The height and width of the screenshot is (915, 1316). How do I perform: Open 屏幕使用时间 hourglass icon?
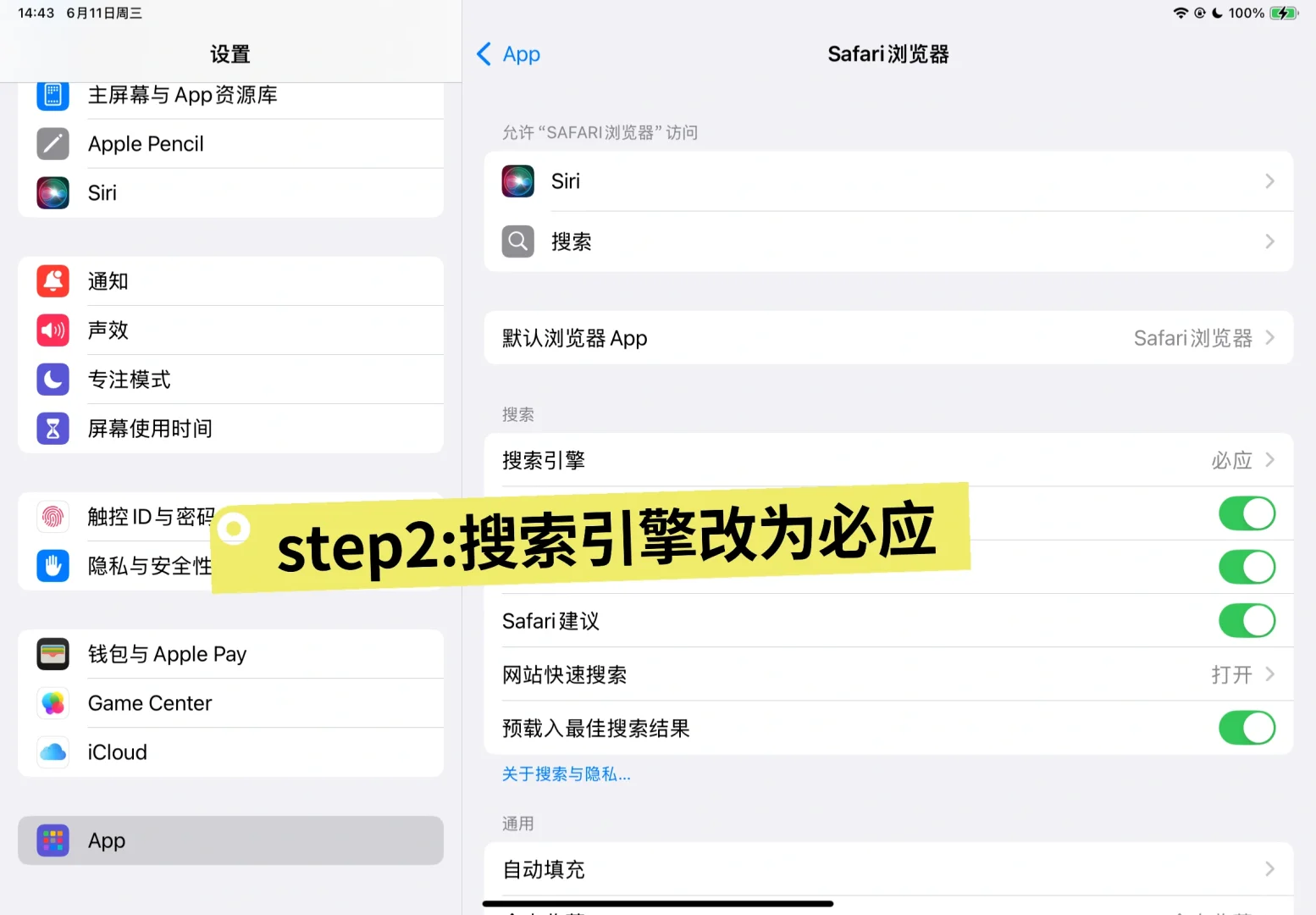click(53, 429)
